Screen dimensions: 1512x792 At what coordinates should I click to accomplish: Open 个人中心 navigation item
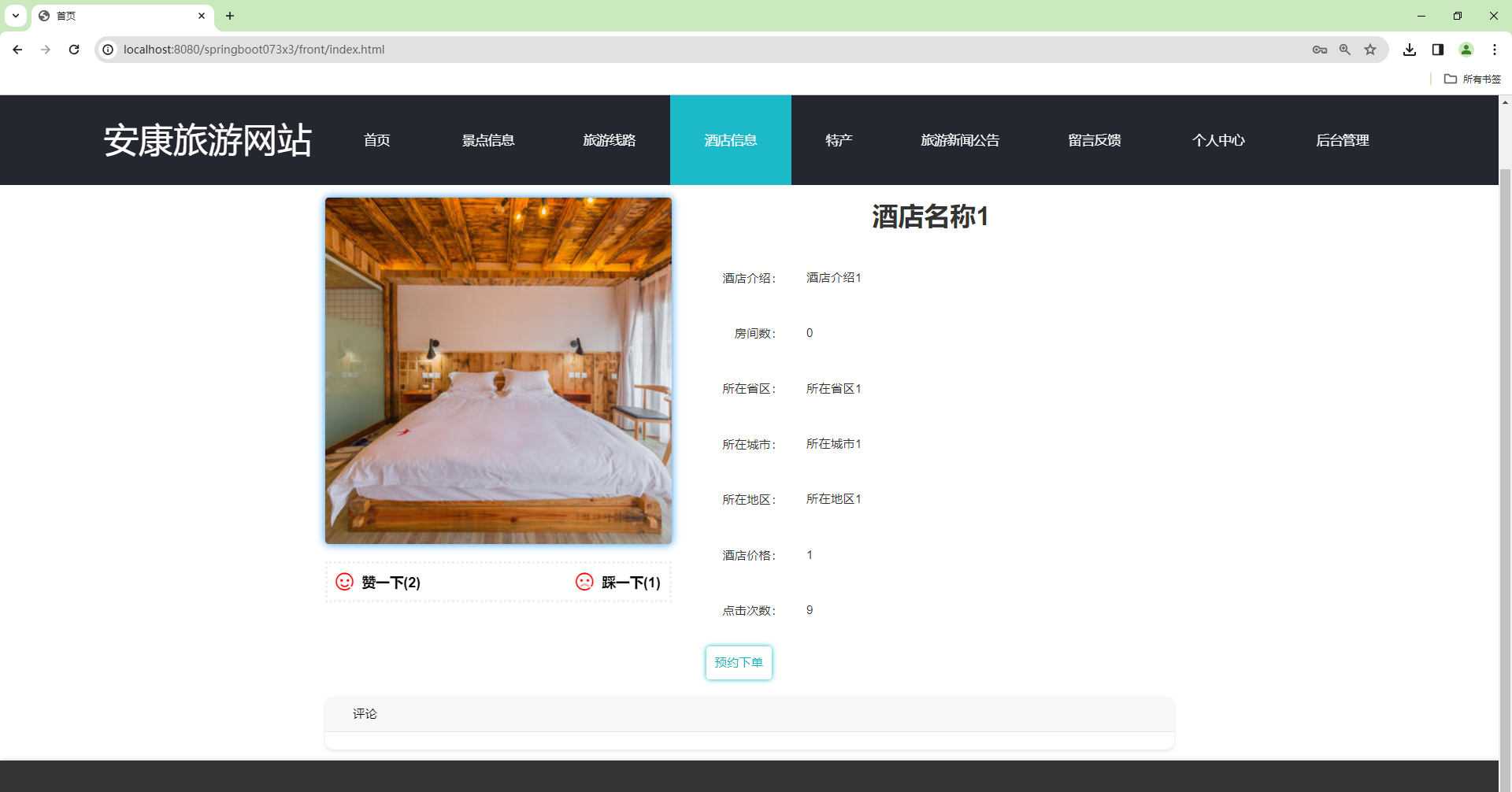tap(1218, 140)
